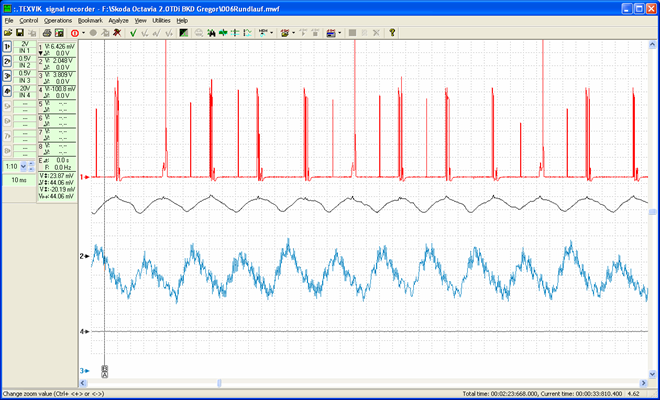Click the horizontal scrollbar left arrow

(83, 383)
